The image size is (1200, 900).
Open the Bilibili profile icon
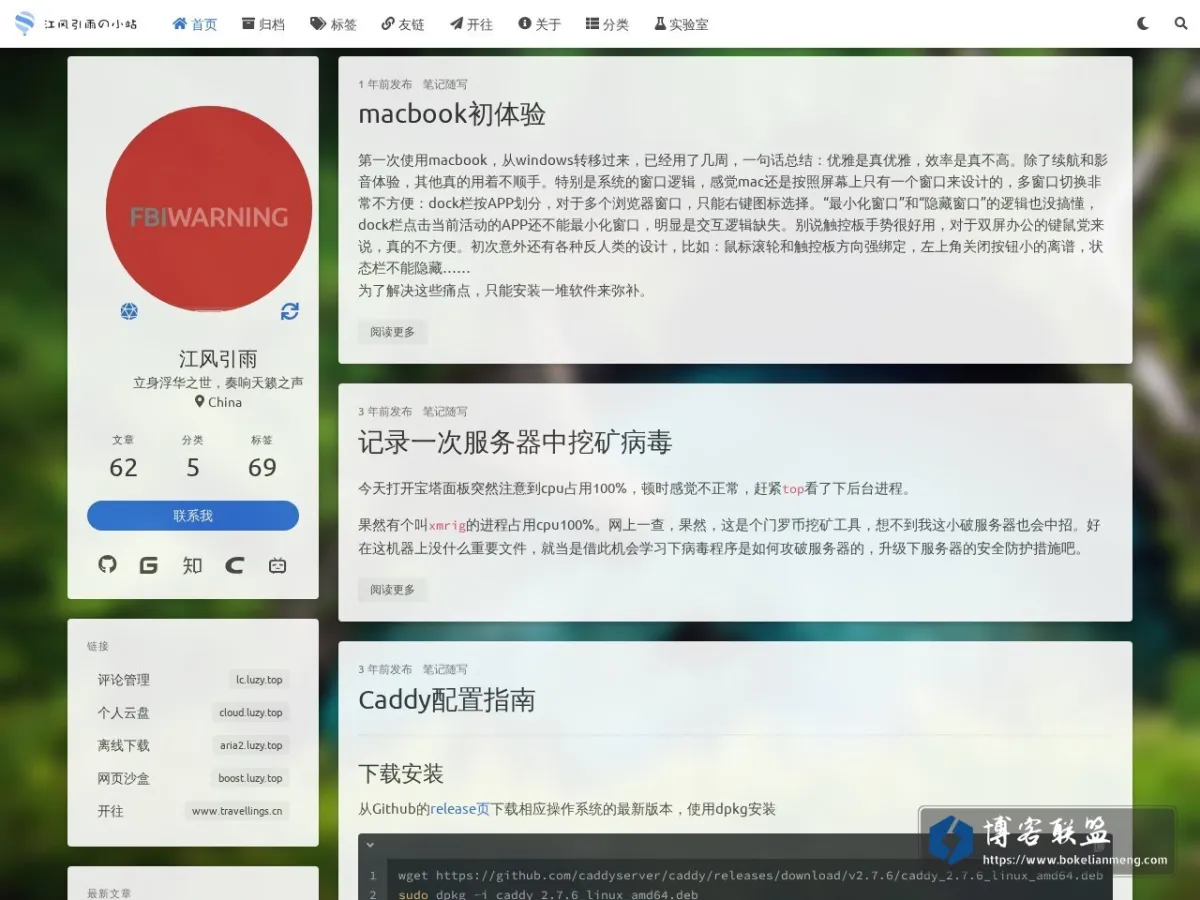click(x=278, y=565)
